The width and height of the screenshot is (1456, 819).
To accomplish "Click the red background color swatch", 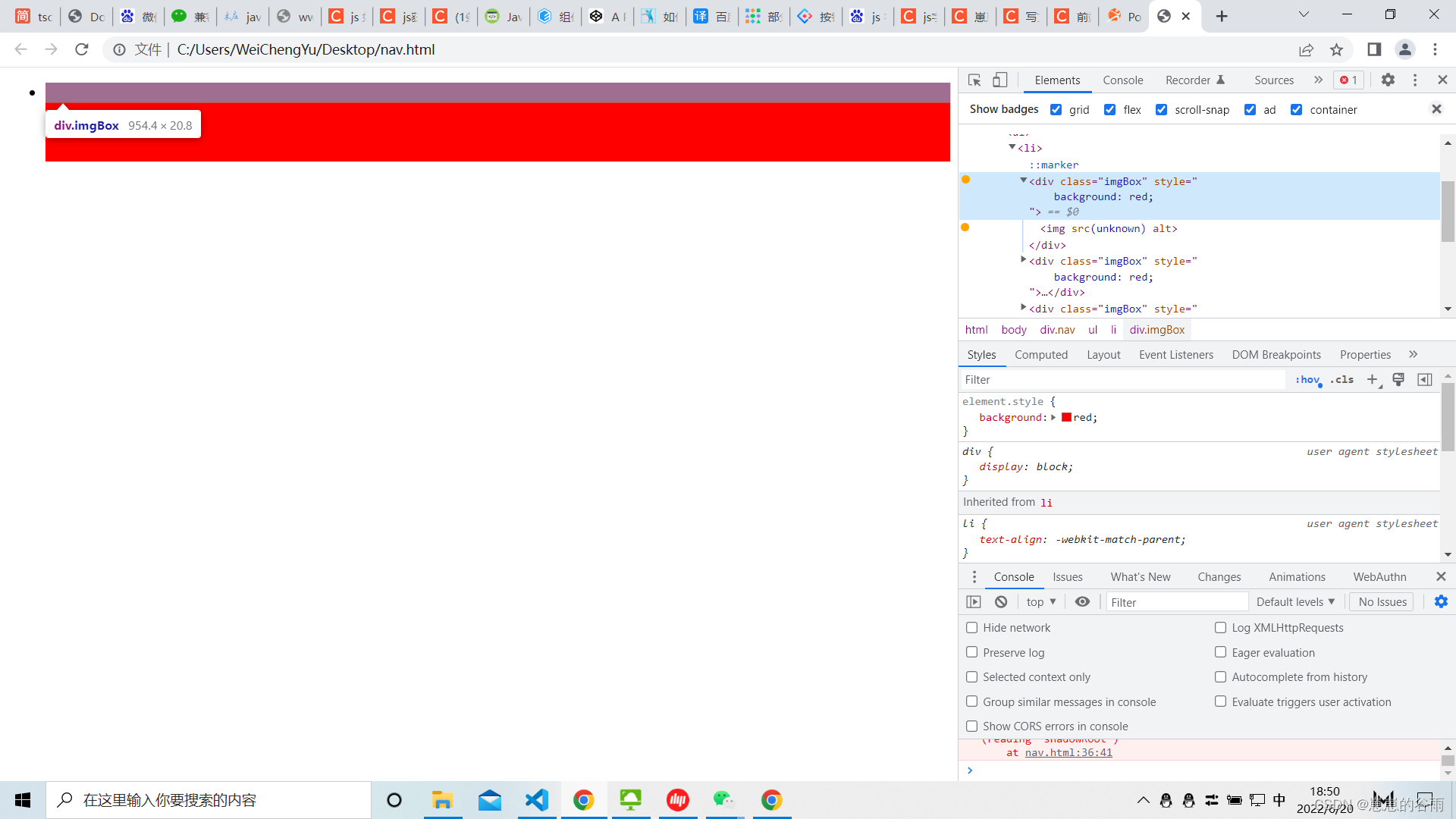I will [x=1066, y=417].
